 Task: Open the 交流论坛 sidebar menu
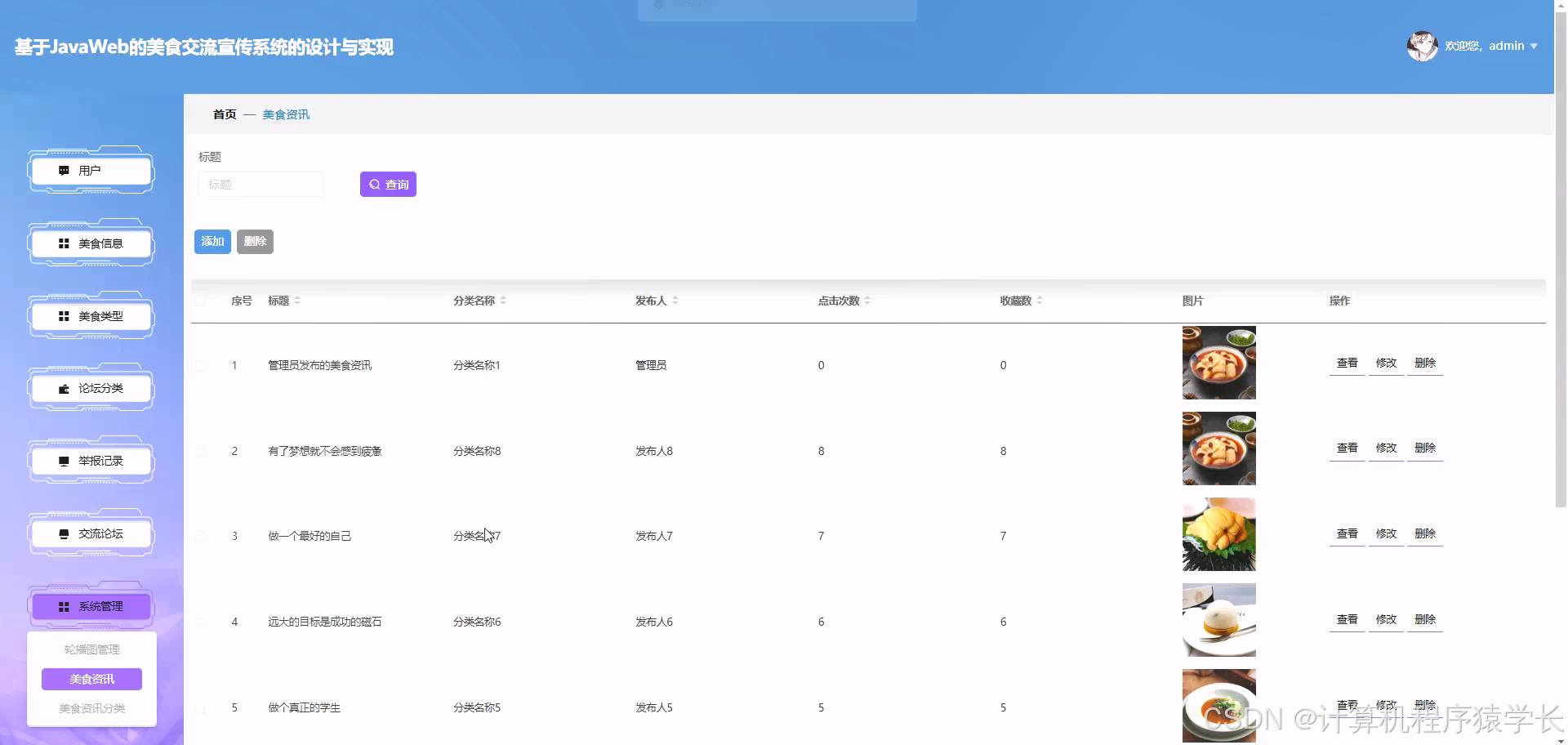(91, 534)
